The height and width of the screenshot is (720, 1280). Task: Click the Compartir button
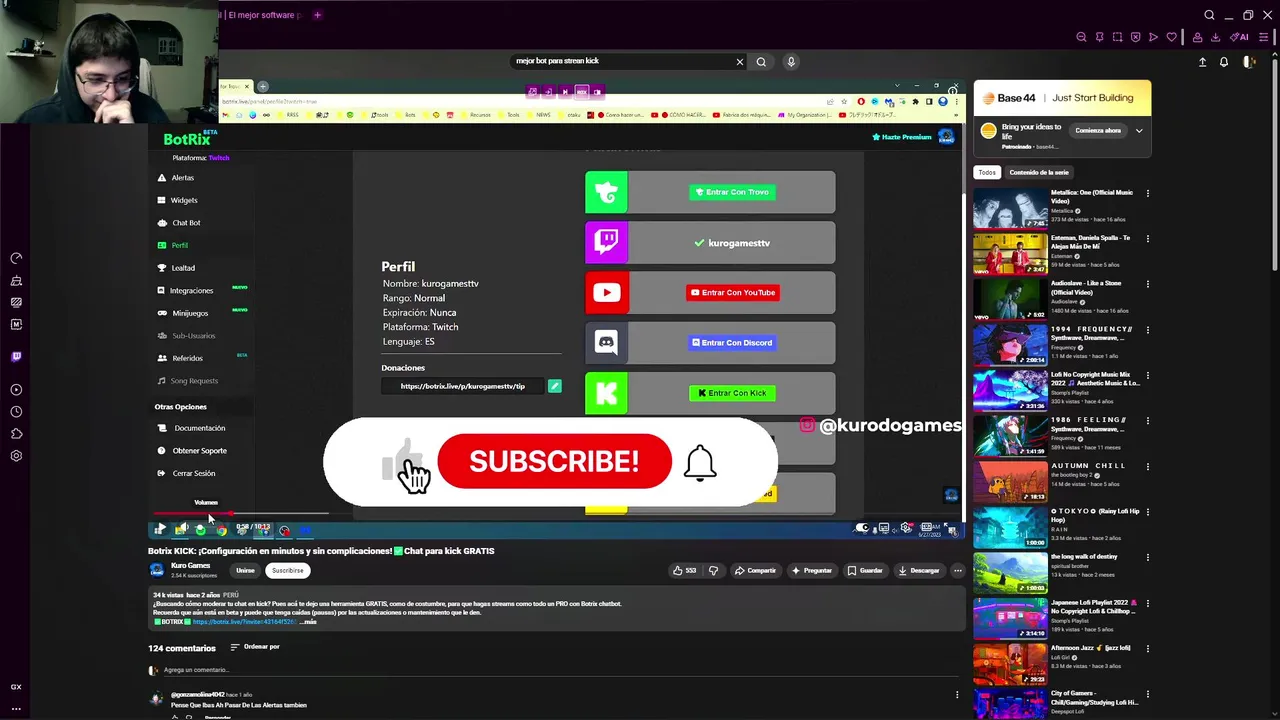click(x=755, y=571)
